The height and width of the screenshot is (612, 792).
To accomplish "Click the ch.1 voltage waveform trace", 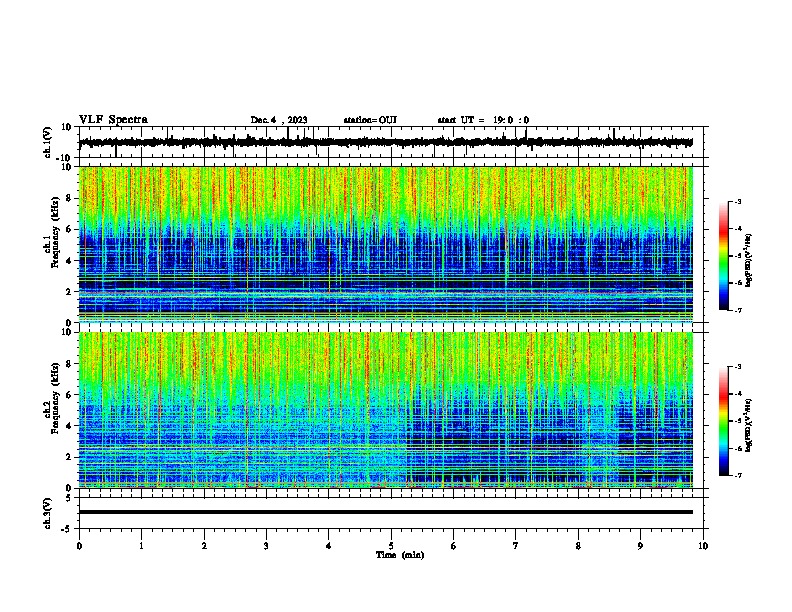I will (385, 142).
